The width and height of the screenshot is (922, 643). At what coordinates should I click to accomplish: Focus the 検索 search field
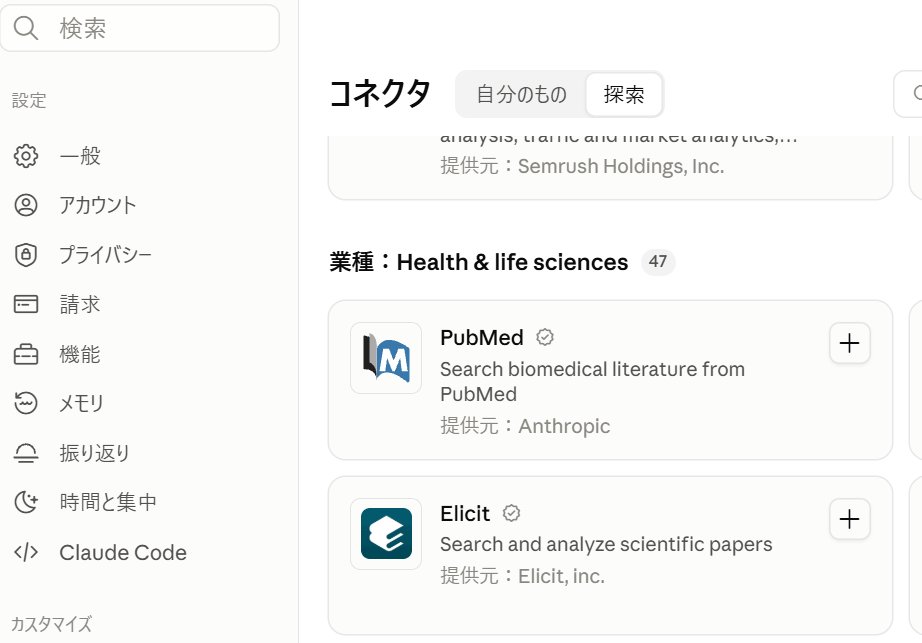139,28
